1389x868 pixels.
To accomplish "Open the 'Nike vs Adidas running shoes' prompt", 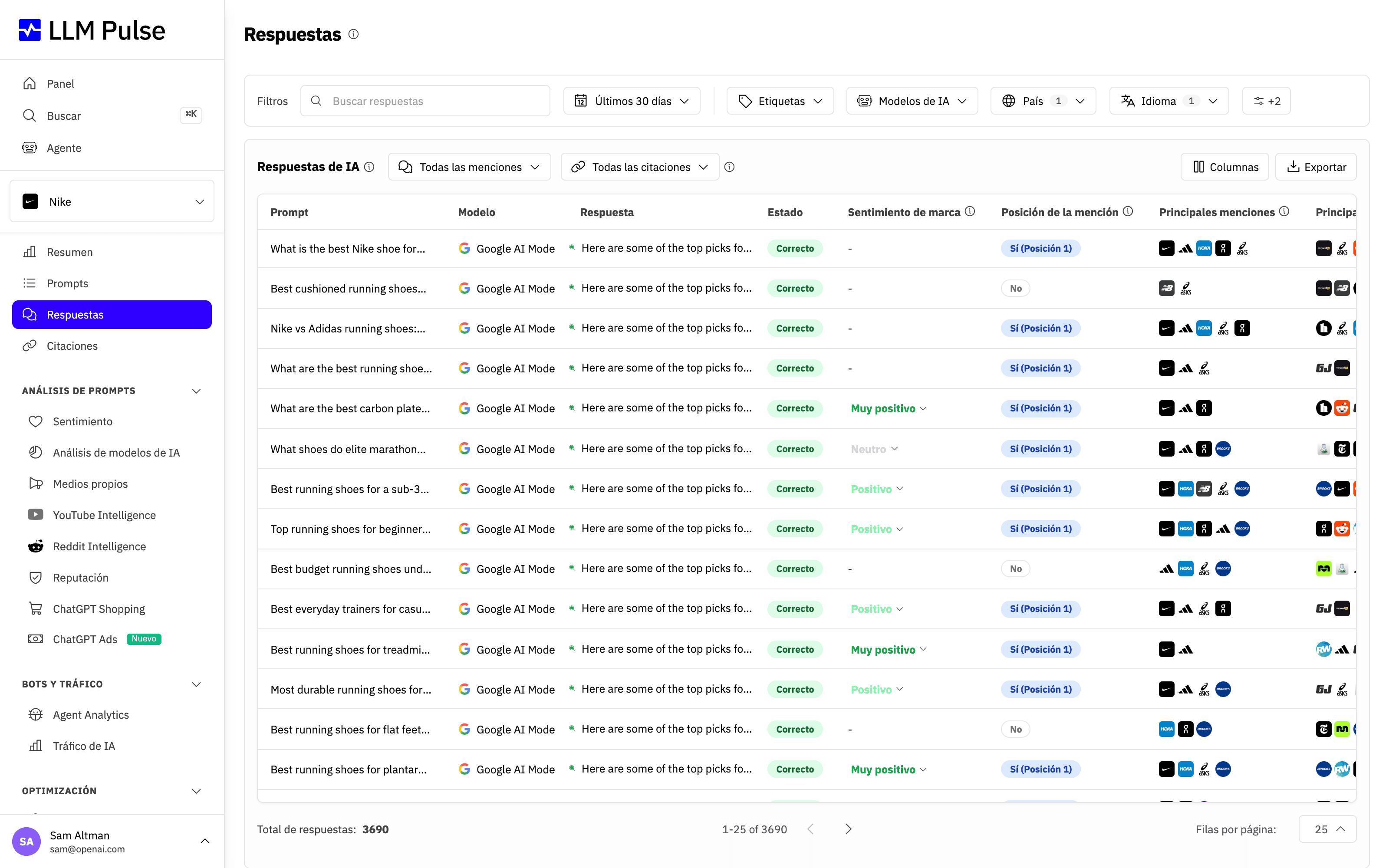I will click(348, 329).
